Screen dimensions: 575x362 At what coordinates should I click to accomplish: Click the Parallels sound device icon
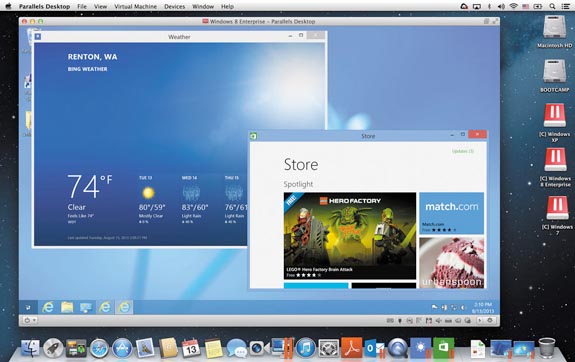[x=438, y=321]
